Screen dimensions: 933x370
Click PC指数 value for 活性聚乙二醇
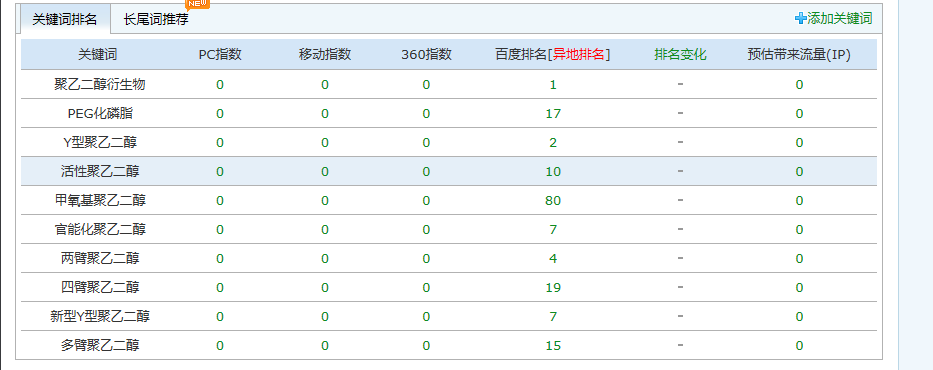click(220, 172)
